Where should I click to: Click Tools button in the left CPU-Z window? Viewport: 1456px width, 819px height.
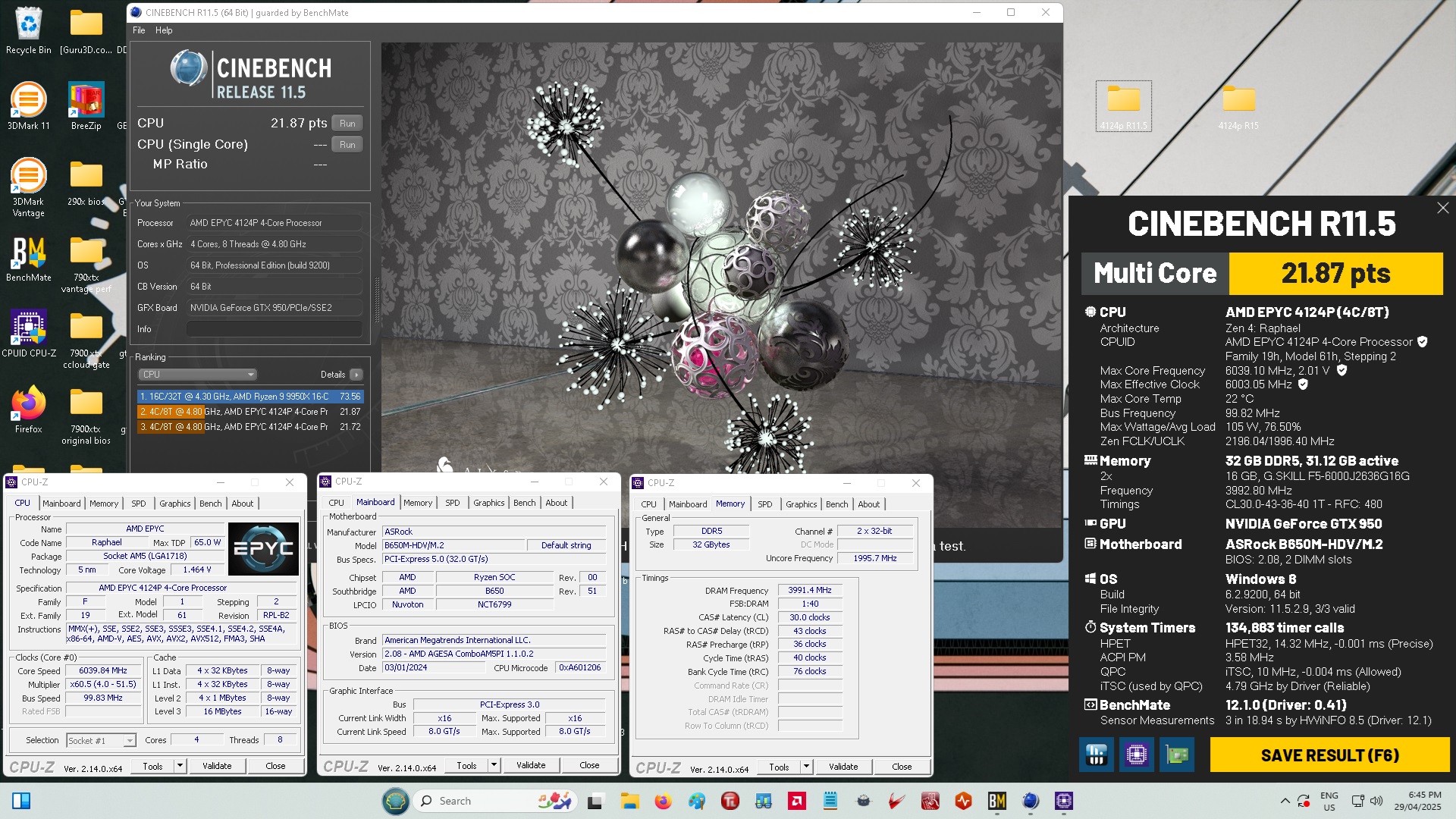point(152,767)
